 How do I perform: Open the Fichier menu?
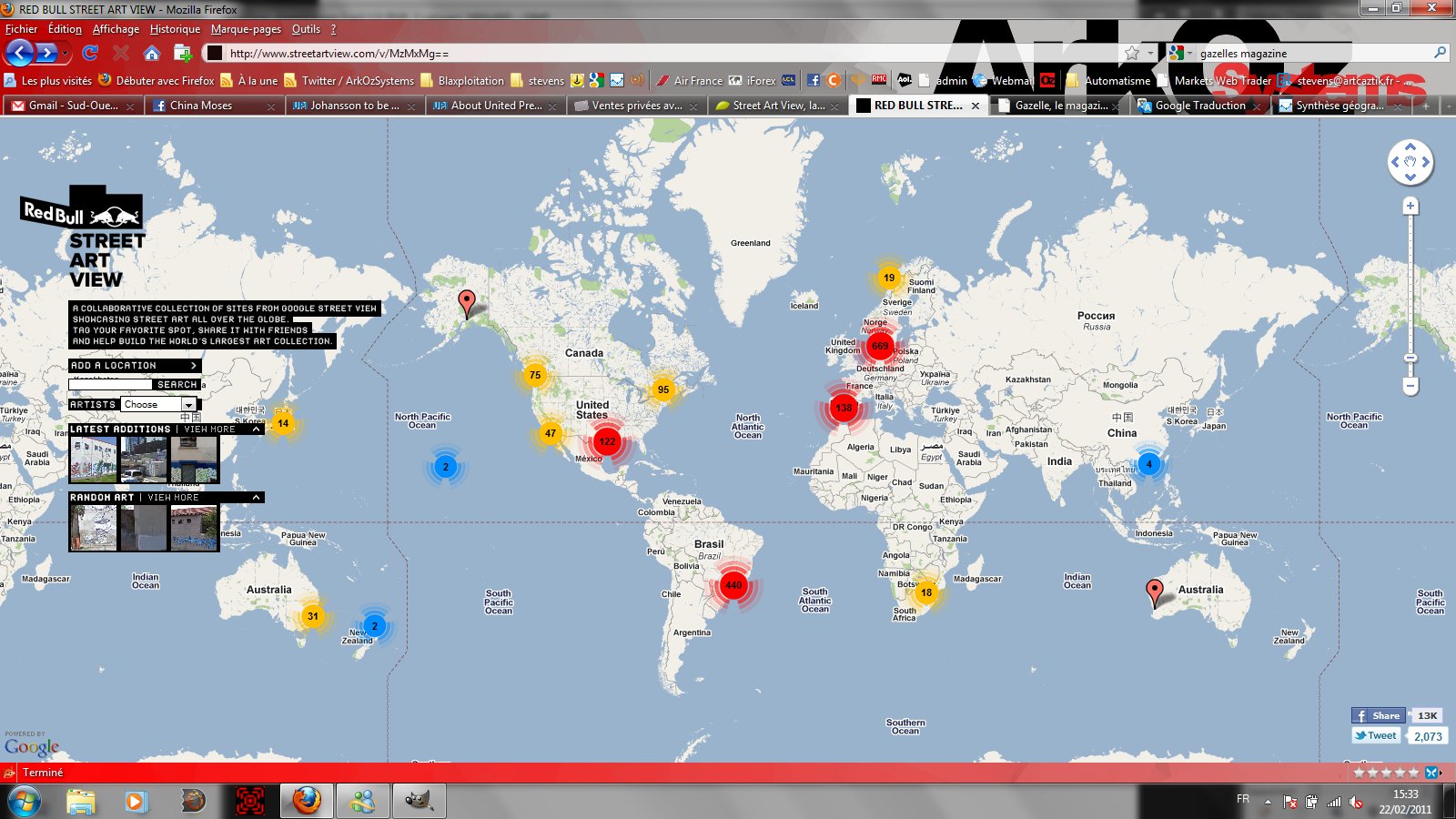22,29
